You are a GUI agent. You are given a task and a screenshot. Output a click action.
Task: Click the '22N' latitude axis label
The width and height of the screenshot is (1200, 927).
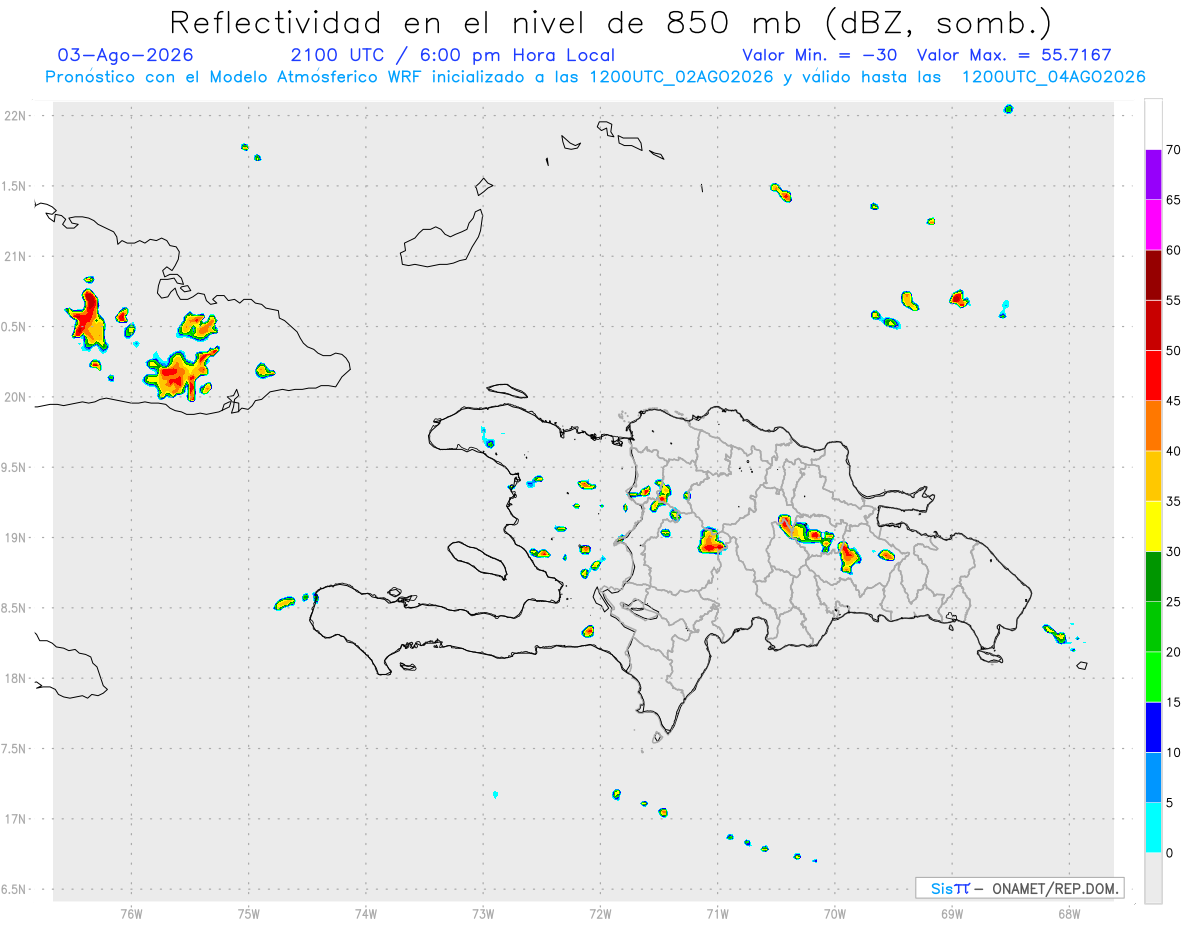[16, 116]
